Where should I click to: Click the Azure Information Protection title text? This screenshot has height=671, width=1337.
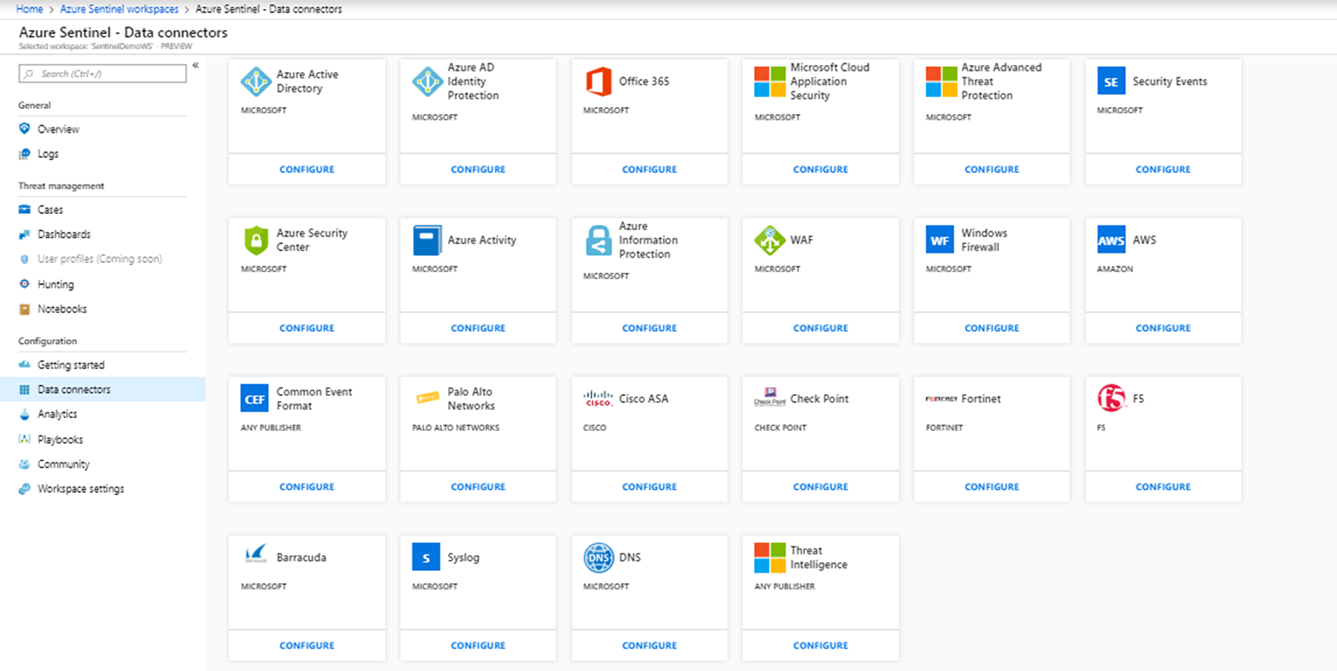tap(648, 240)
